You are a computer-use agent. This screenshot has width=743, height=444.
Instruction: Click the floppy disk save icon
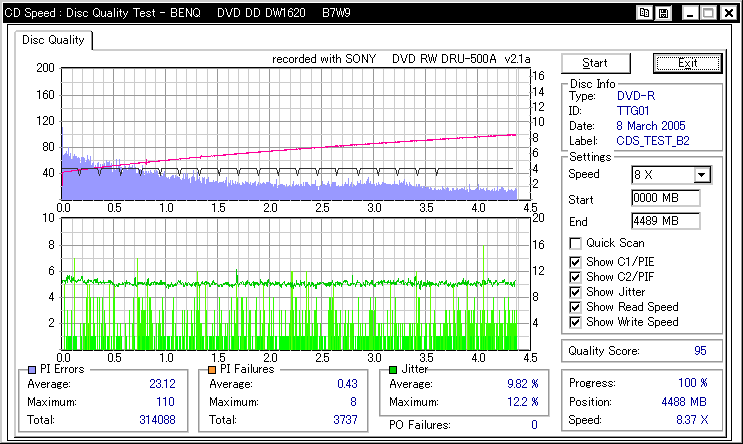[x=665, y=14]
